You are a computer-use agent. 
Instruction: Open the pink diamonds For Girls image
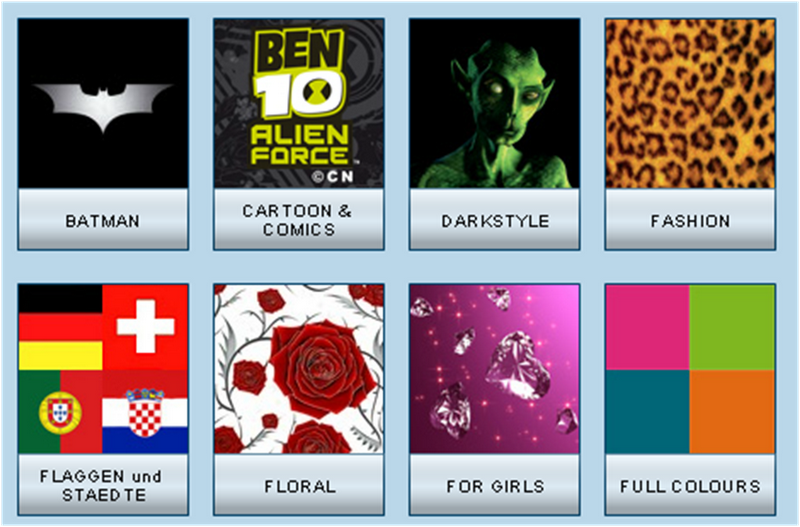[494, 369]
